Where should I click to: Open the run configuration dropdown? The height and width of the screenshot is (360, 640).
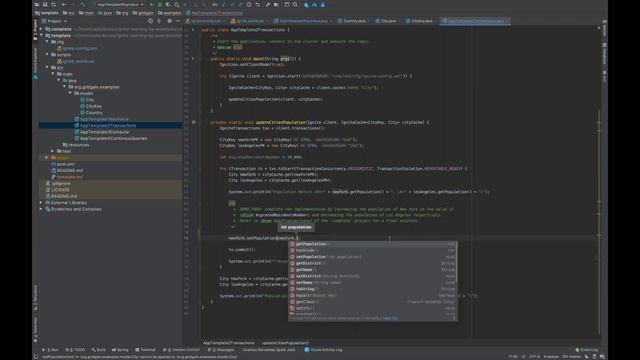coord(120,4)
